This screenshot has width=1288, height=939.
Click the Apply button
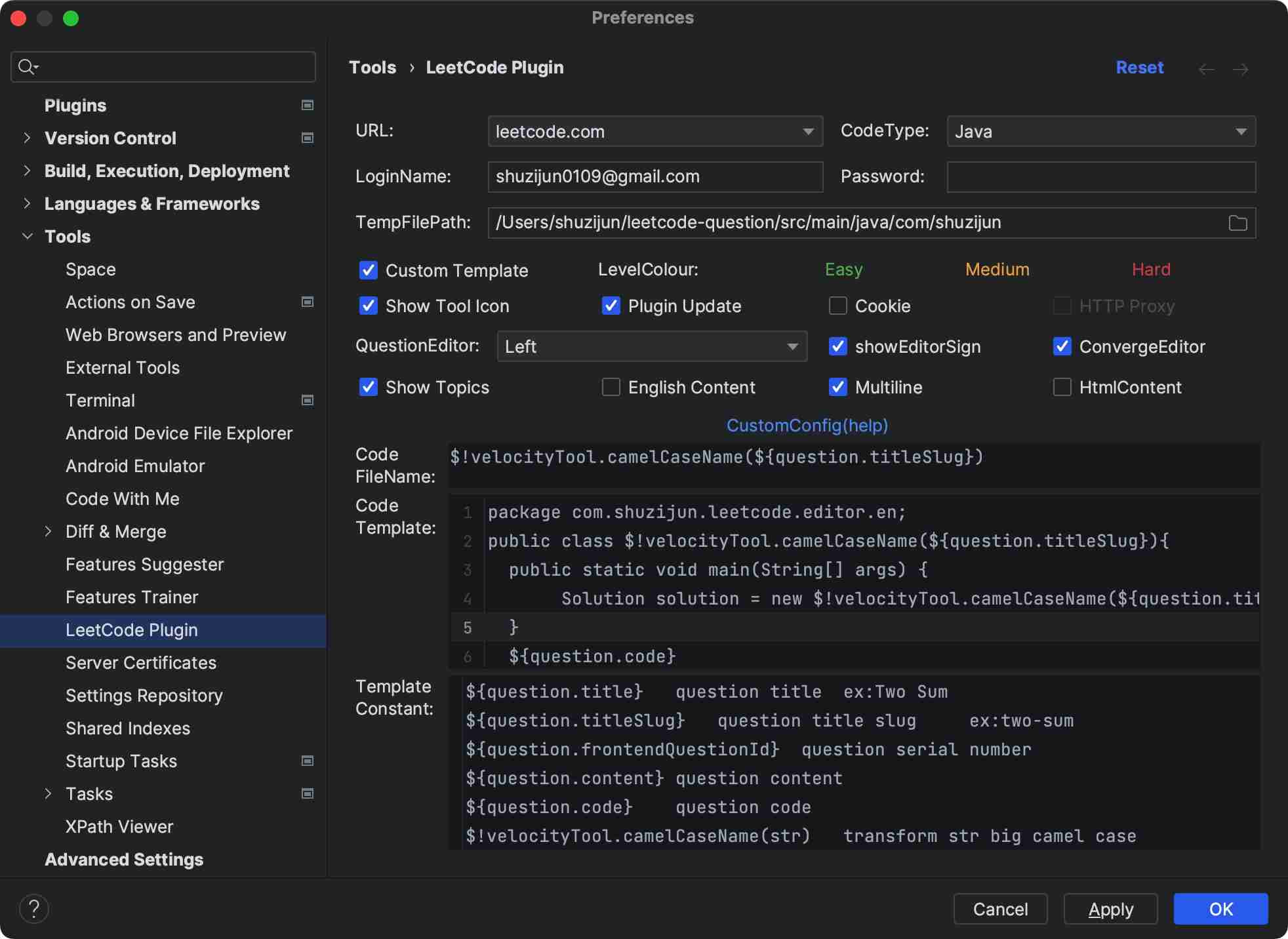[1110, 909]
